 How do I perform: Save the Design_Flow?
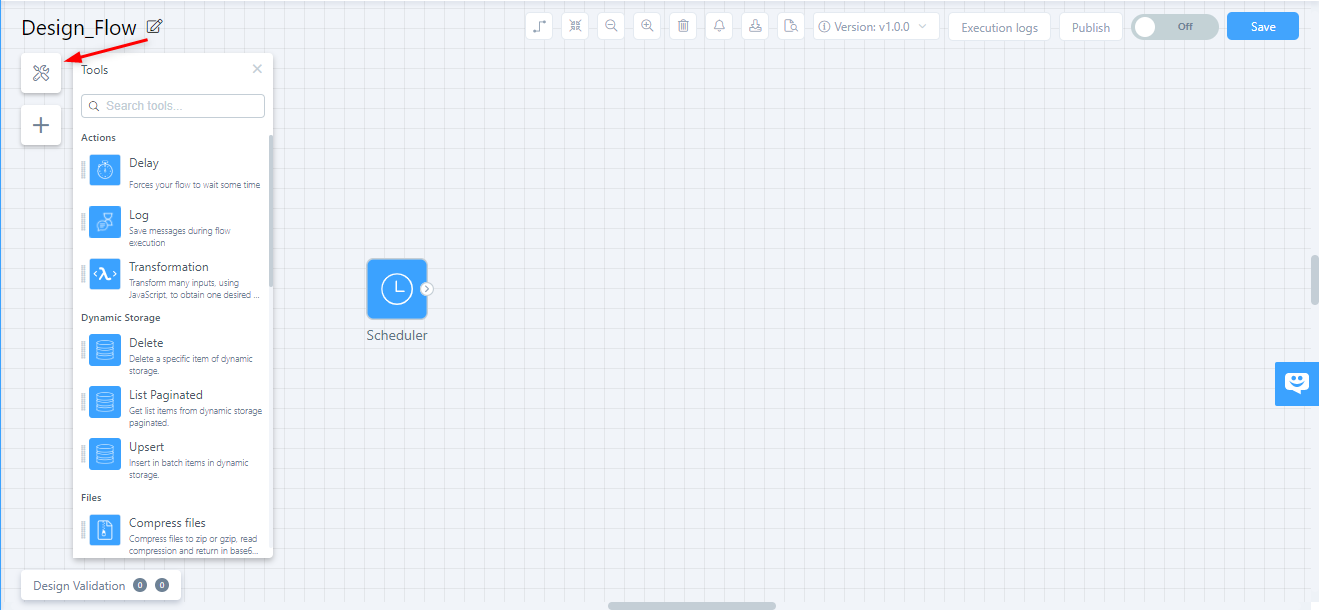tap(1262, 26)
